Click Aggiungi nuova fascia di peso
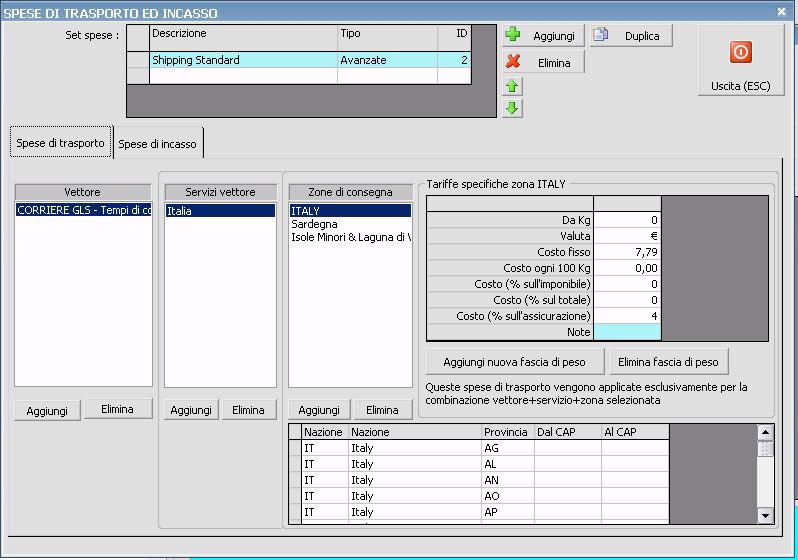Viewport: 798px width, 560px height. (515, 361)
